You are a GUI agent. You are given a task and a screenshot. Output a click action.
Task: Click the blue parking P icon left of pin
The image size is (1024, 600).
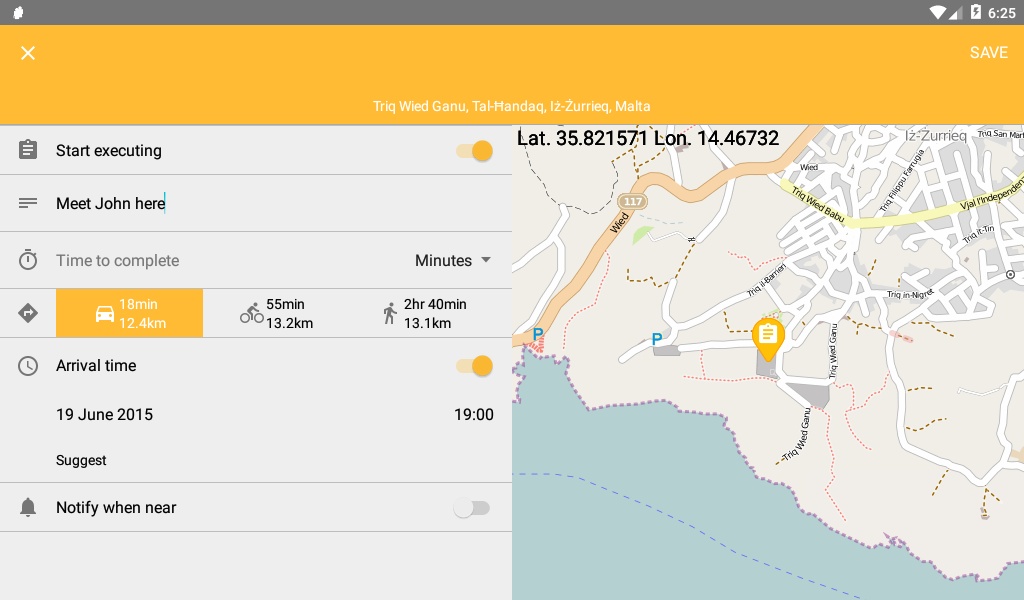click(656, 339)
